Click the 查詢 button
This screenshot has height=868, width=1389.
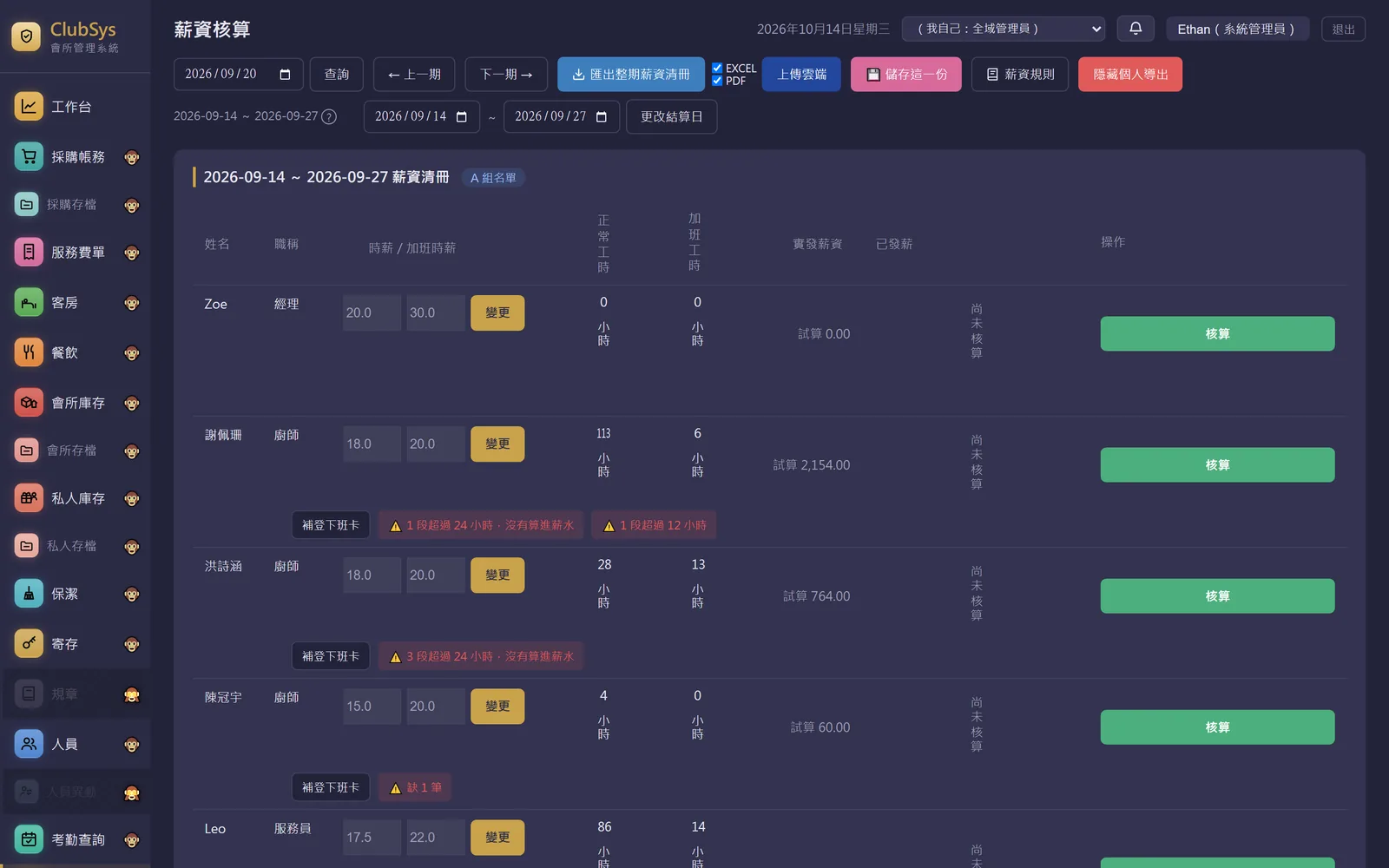pos(337,75)
